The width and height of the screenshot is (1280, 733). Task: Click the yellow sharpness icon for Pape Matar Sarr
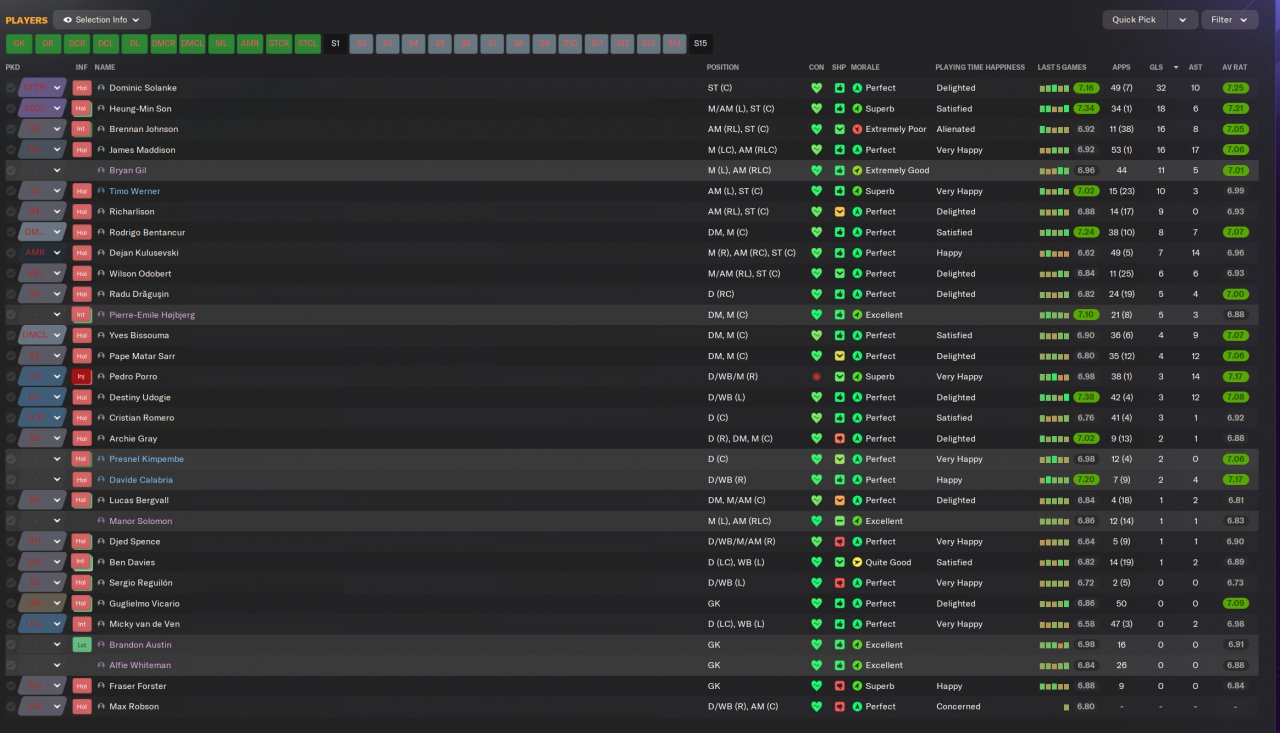pos(839,356)
